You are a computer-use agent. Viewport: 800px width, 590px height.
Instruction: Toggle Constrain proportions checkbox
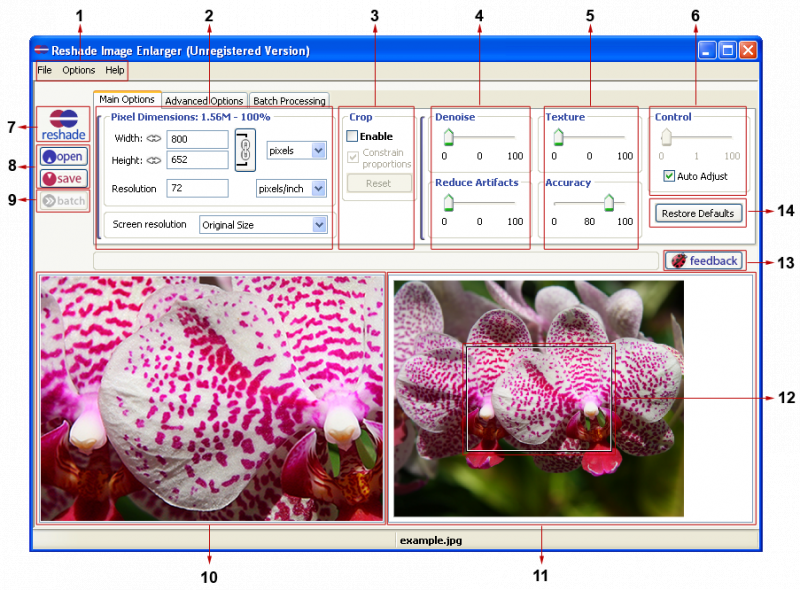pyautogui.click(x=353, y=157)
